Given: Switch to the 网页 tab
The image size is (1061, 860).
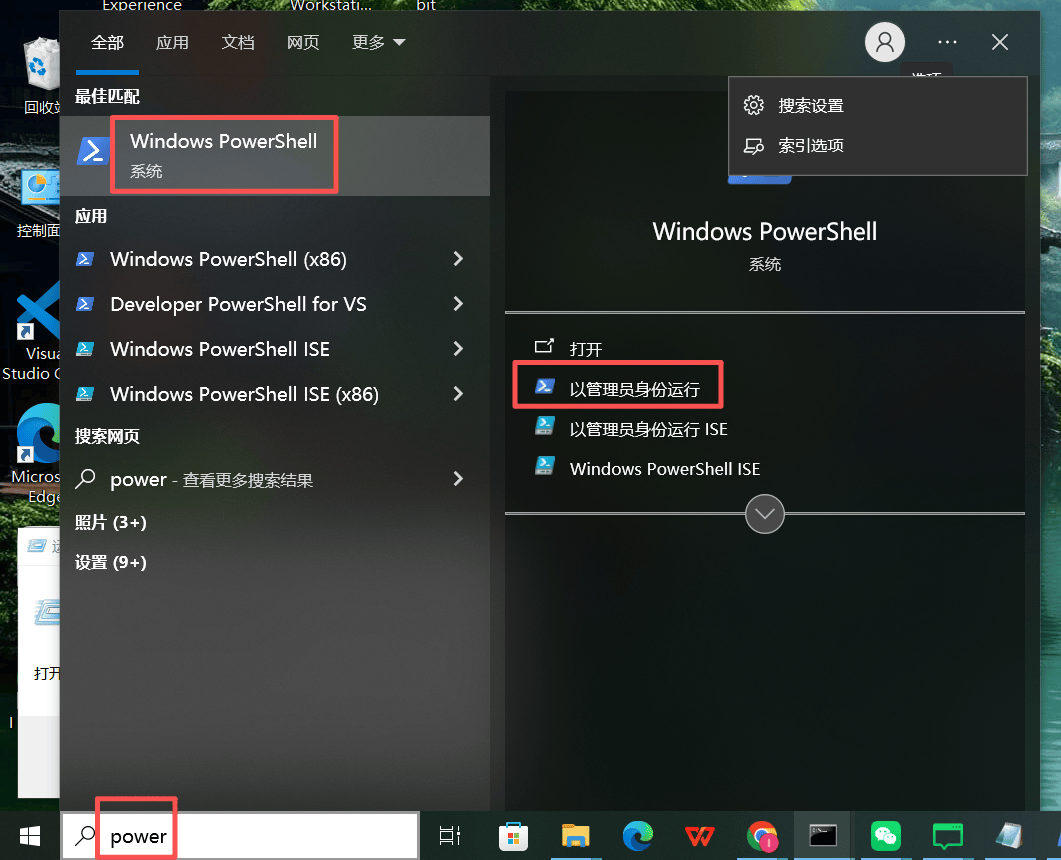Looking at the screenshot, I should (x=302, y=43).
